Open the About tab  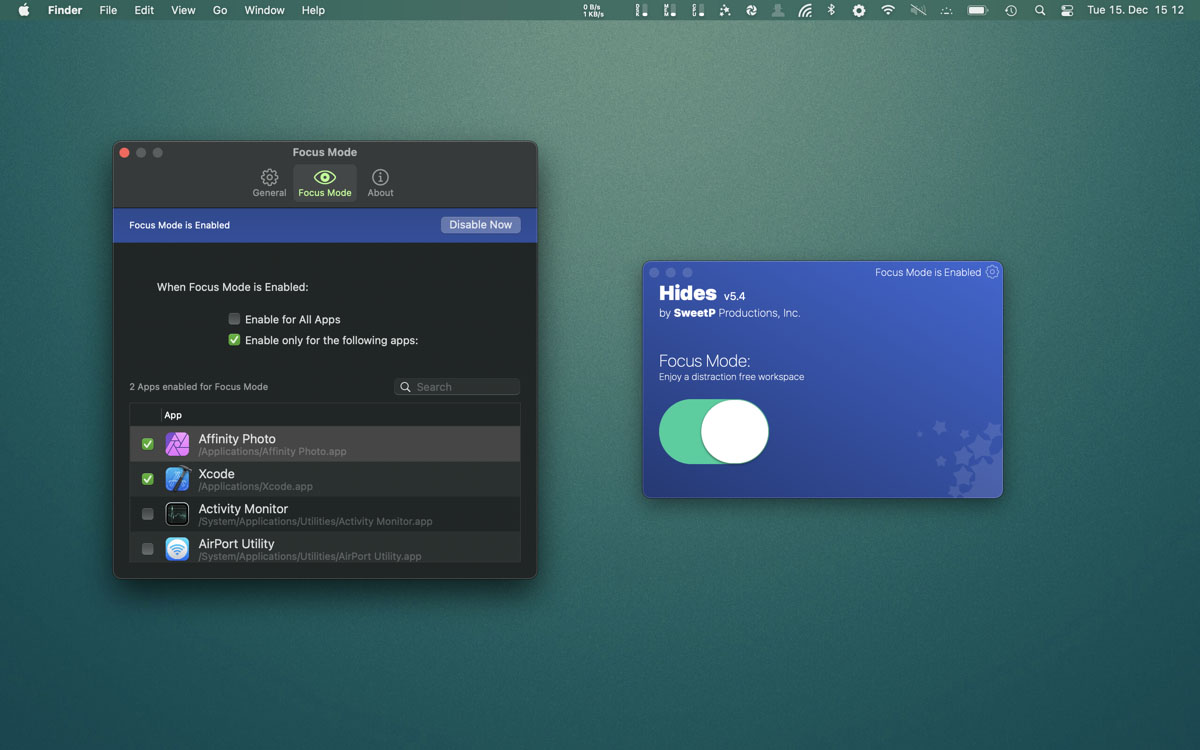click(x=380, y=183)
